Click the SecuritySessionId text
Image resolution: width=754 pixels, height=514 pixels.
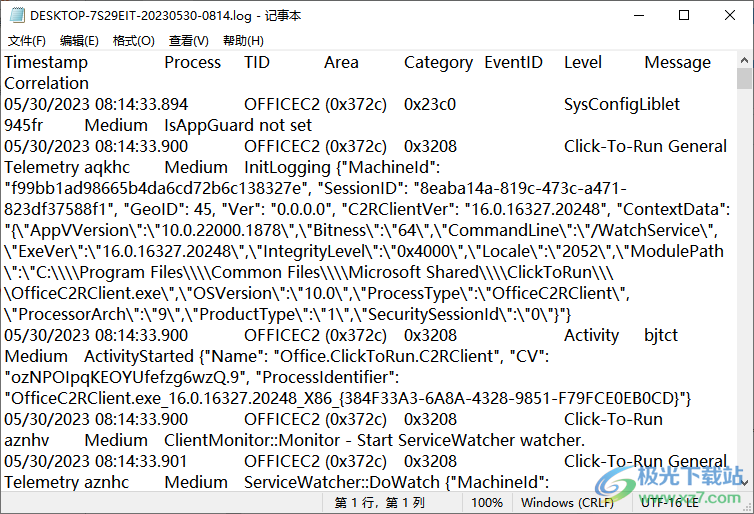pyautogui.click(x=434, y=314)
